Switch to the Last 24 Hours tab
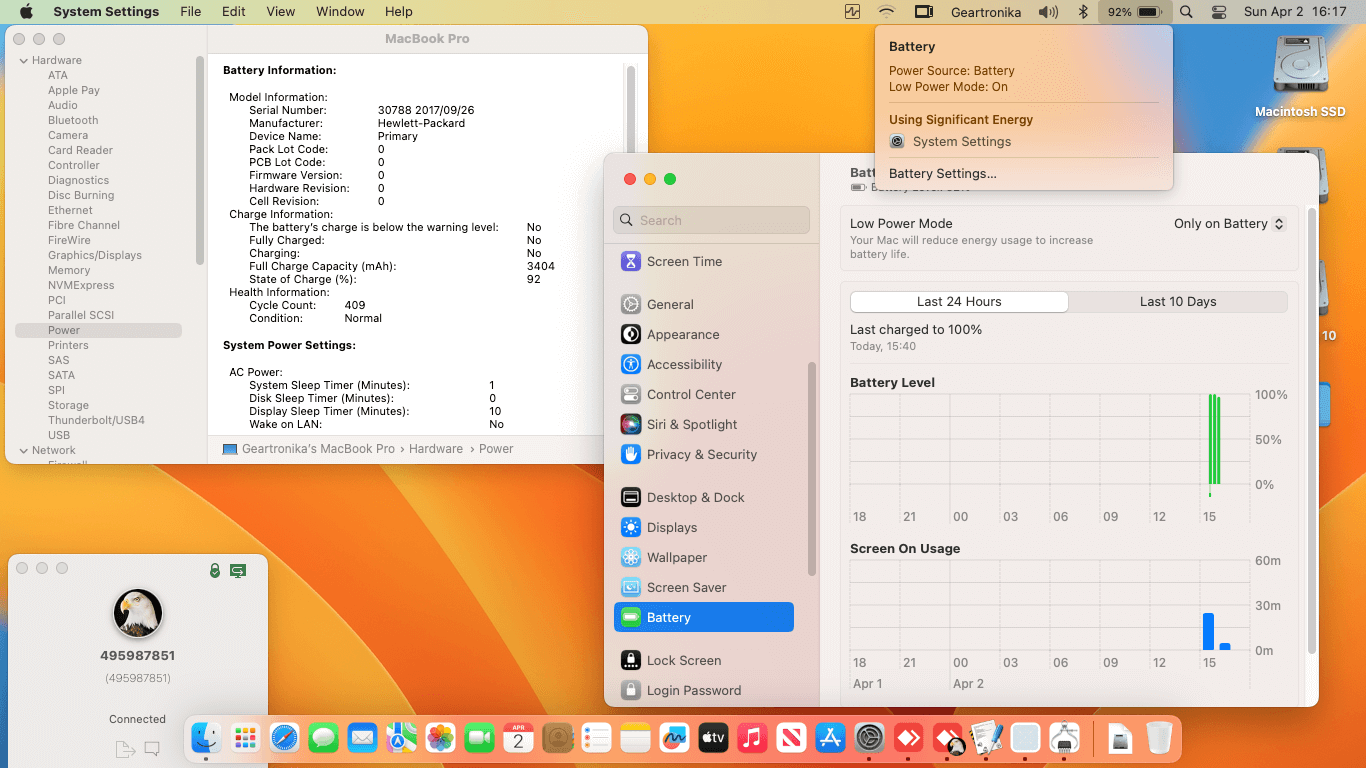Viewport: 1366px width, 768px height. (x=959, y=302)
